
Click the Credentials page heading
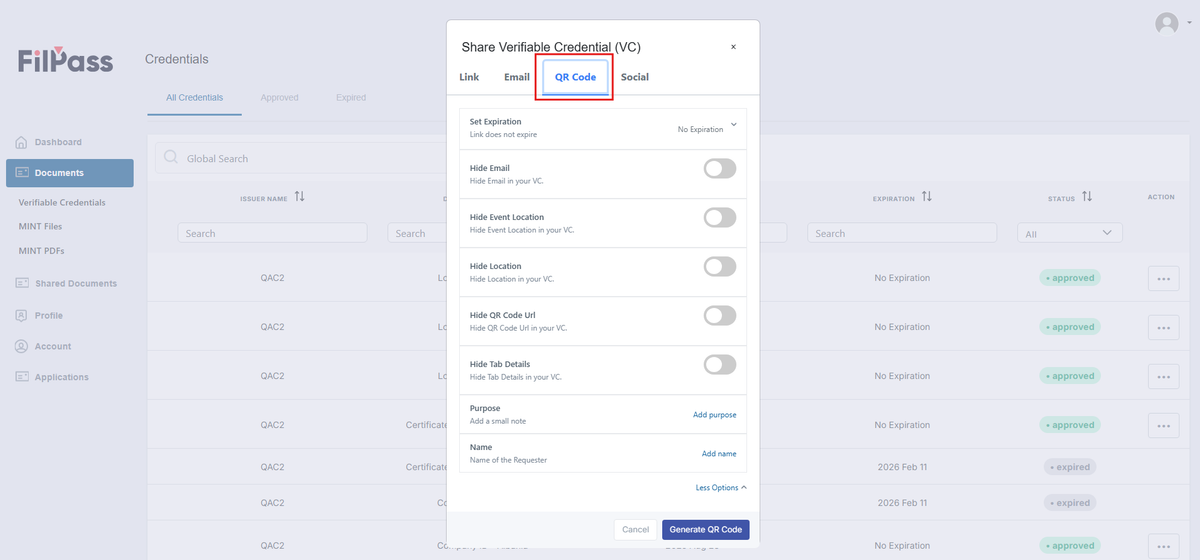(x=177, y=59)
